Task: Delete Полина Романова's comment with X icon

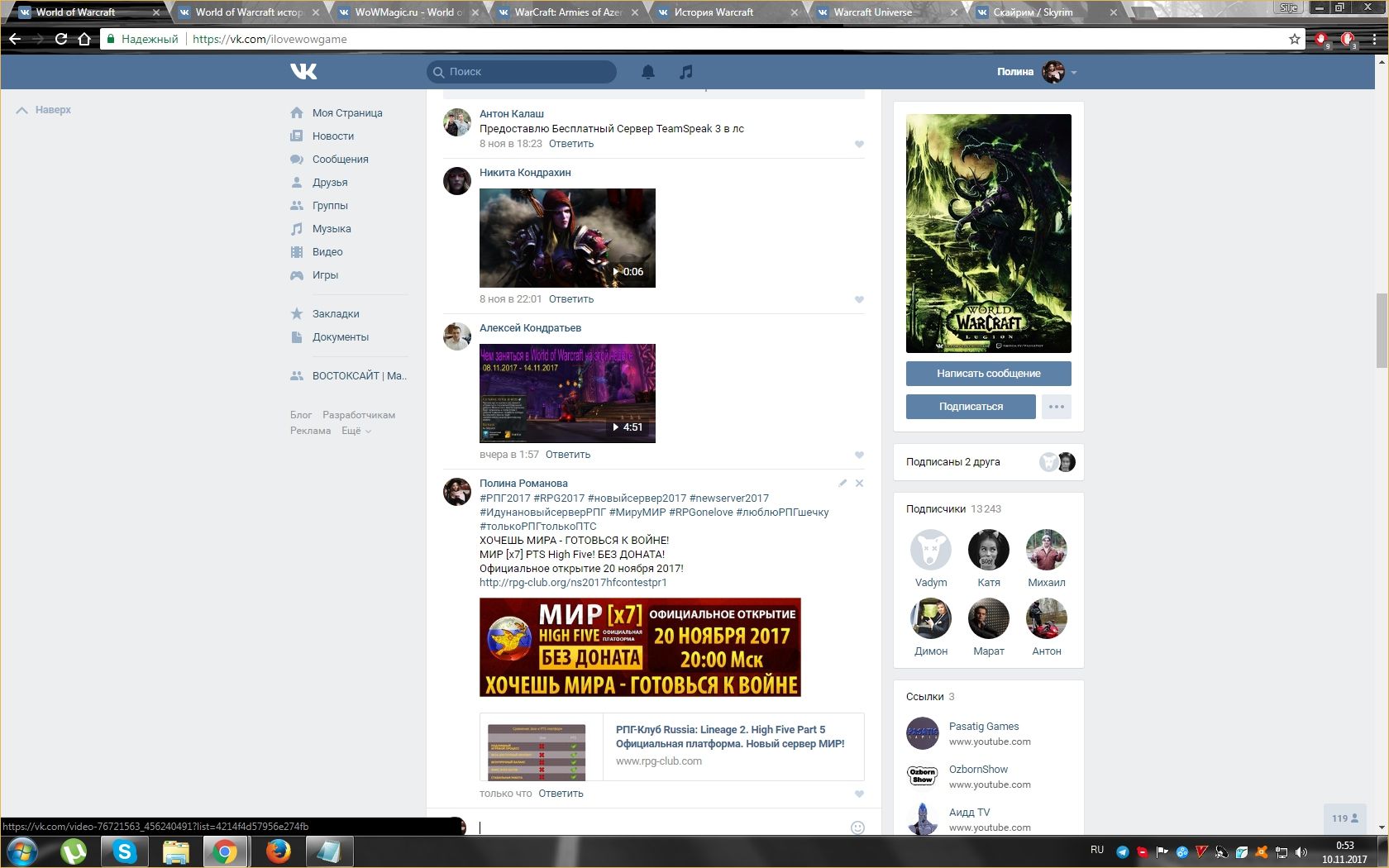Action: click(859, 483)
